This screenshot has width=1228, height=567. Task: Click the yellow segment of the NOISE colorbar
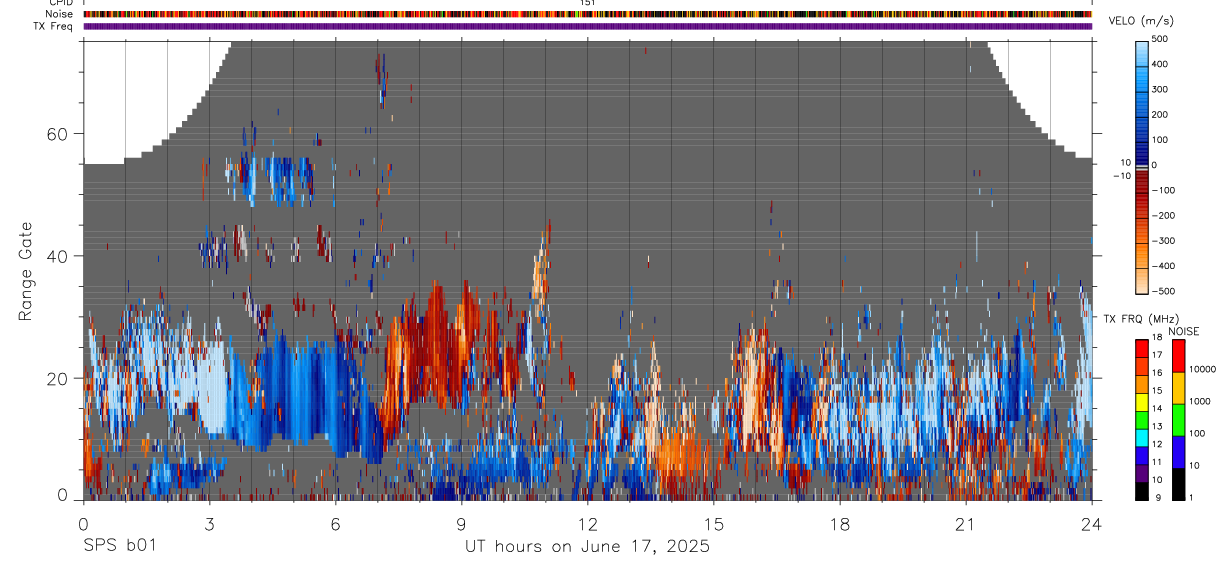click(1177, 387)
